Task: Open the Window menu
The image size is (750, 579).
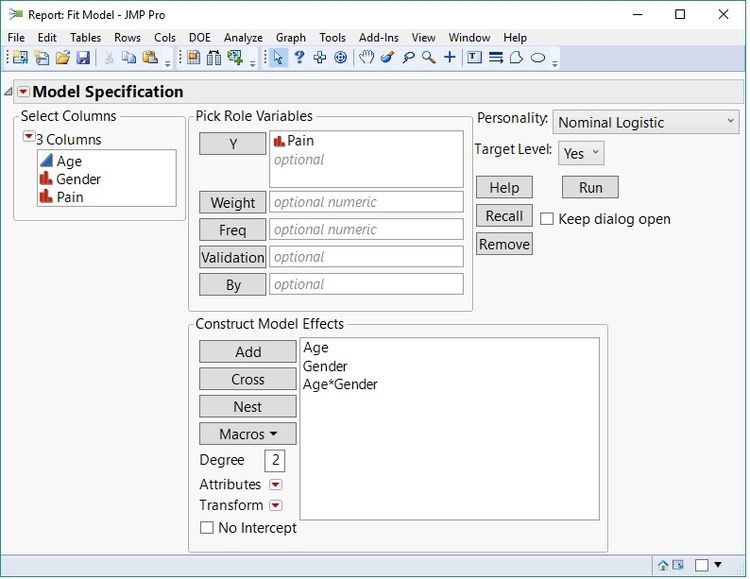Action: point(469,37)
